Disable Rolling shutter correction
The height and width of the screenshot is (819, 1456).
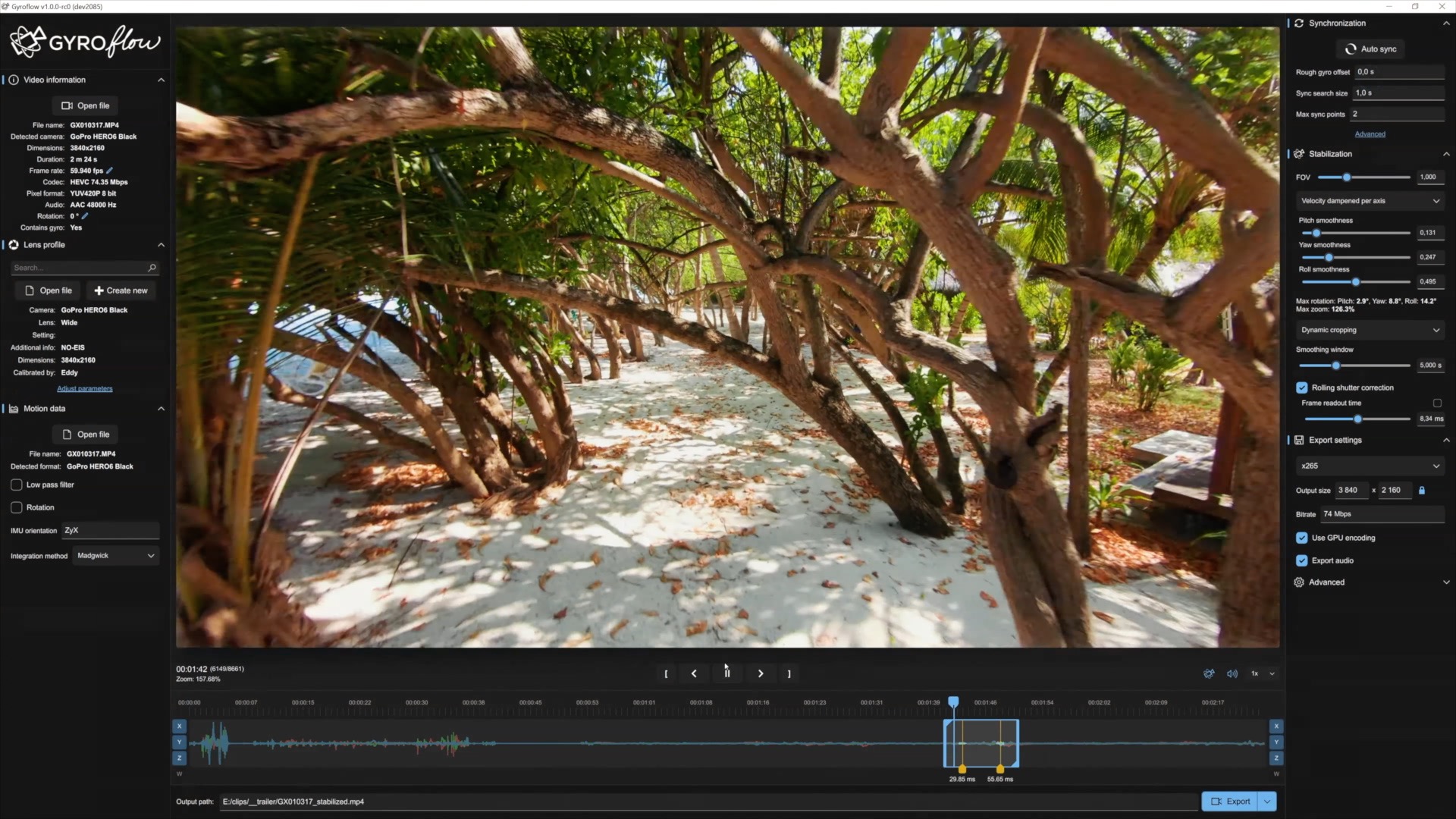point(1302,388)
